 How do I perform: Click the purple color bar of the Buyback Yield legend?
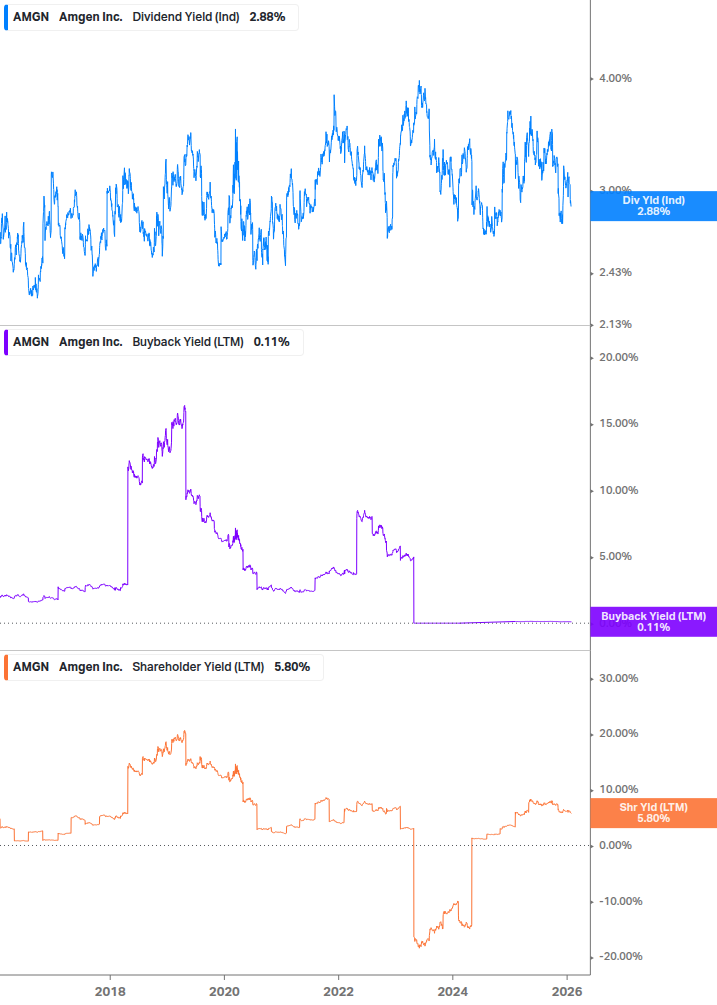tap(6, 342)
